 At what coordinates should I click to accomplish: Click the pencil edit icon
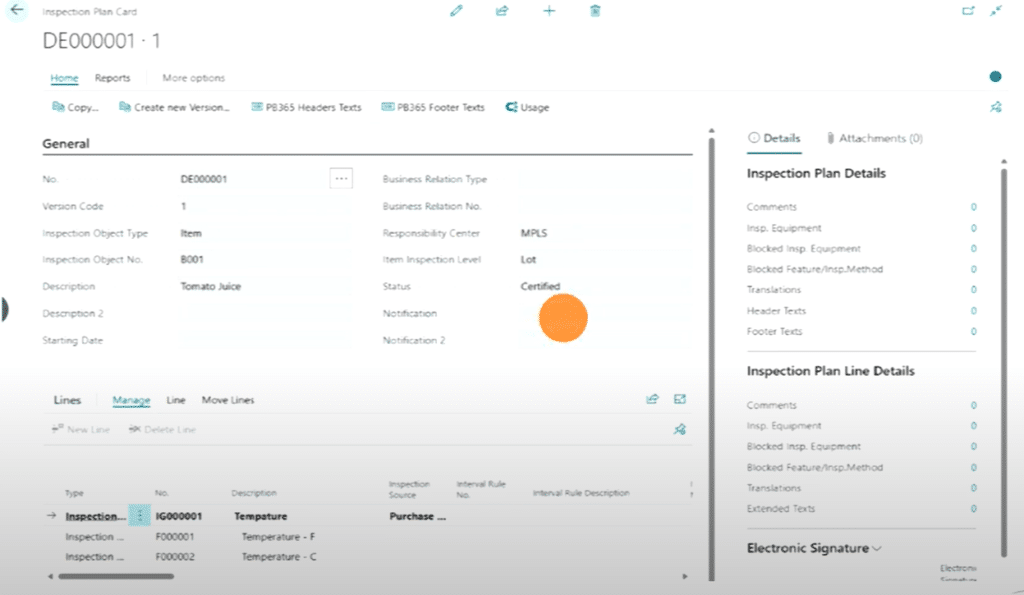click(456, 11)
